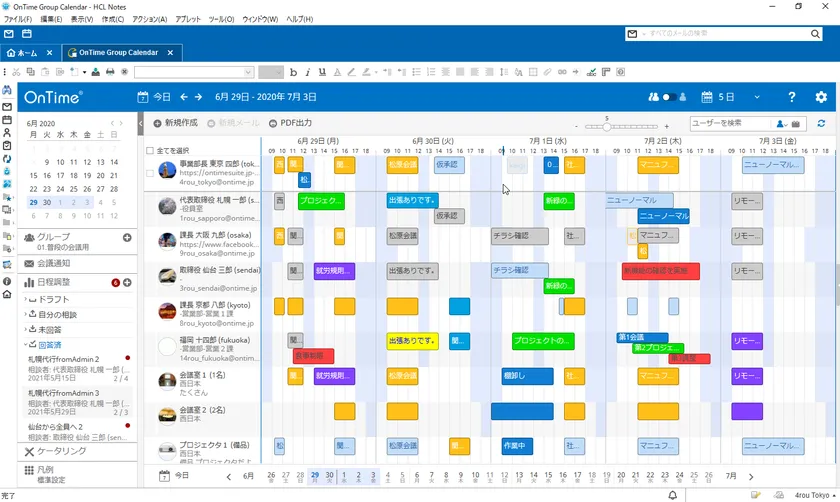Expand the ドラフト tree item
Screen dimensions: 840x502
tap(25, 299)
